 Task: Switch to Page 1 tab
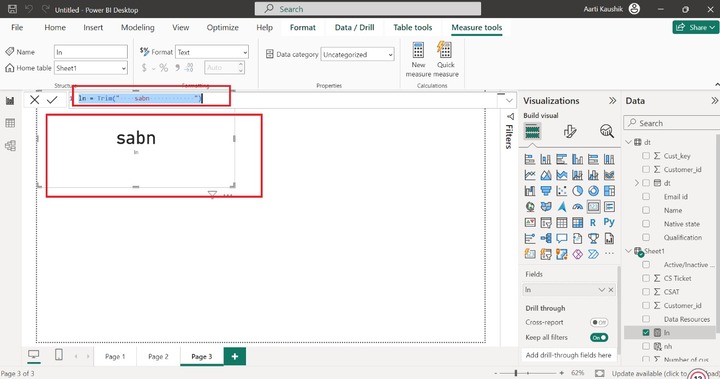[115, 356]
